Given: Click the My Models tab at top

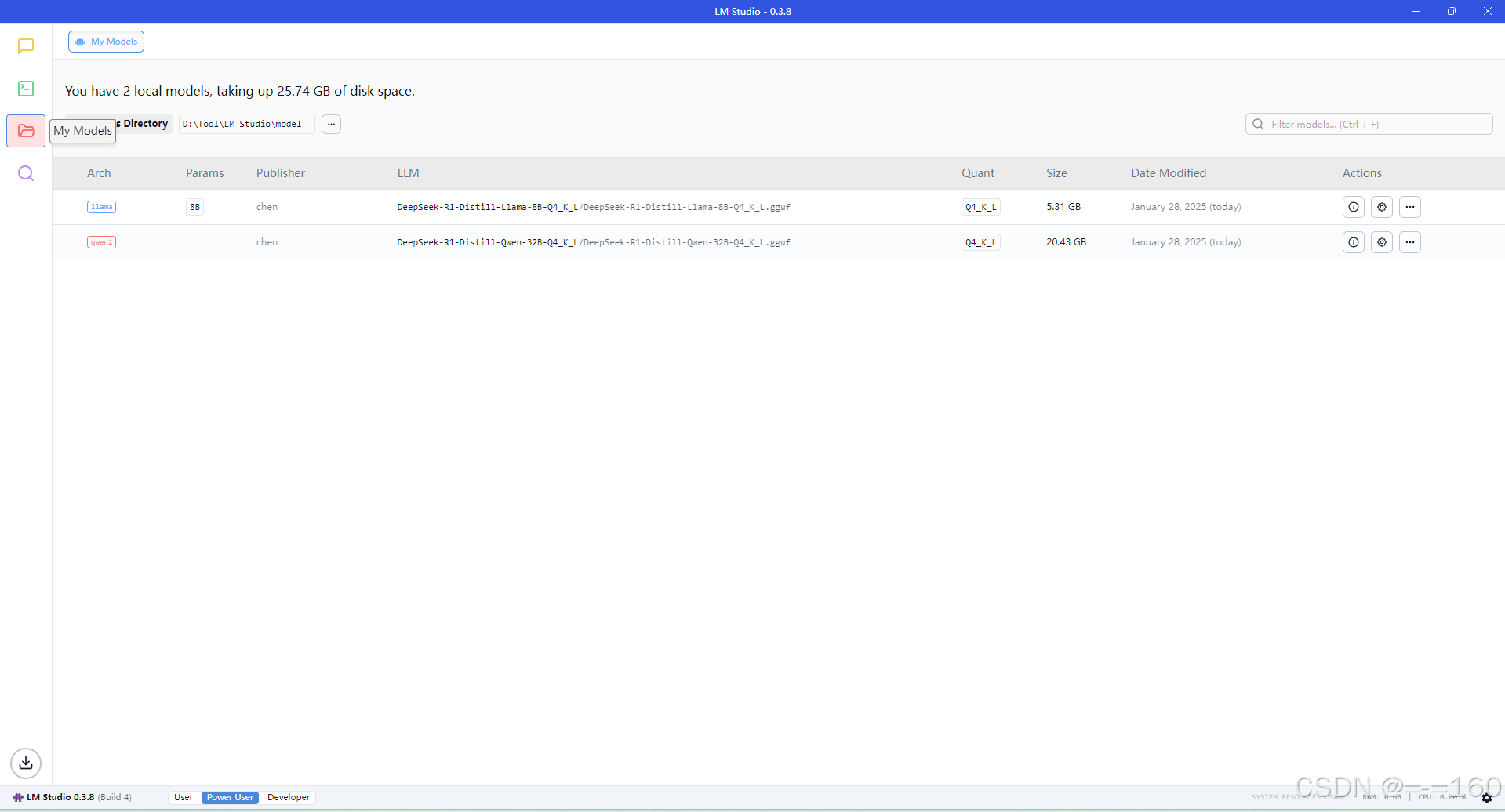Looking at the screenshot, I should click(106, 42).
